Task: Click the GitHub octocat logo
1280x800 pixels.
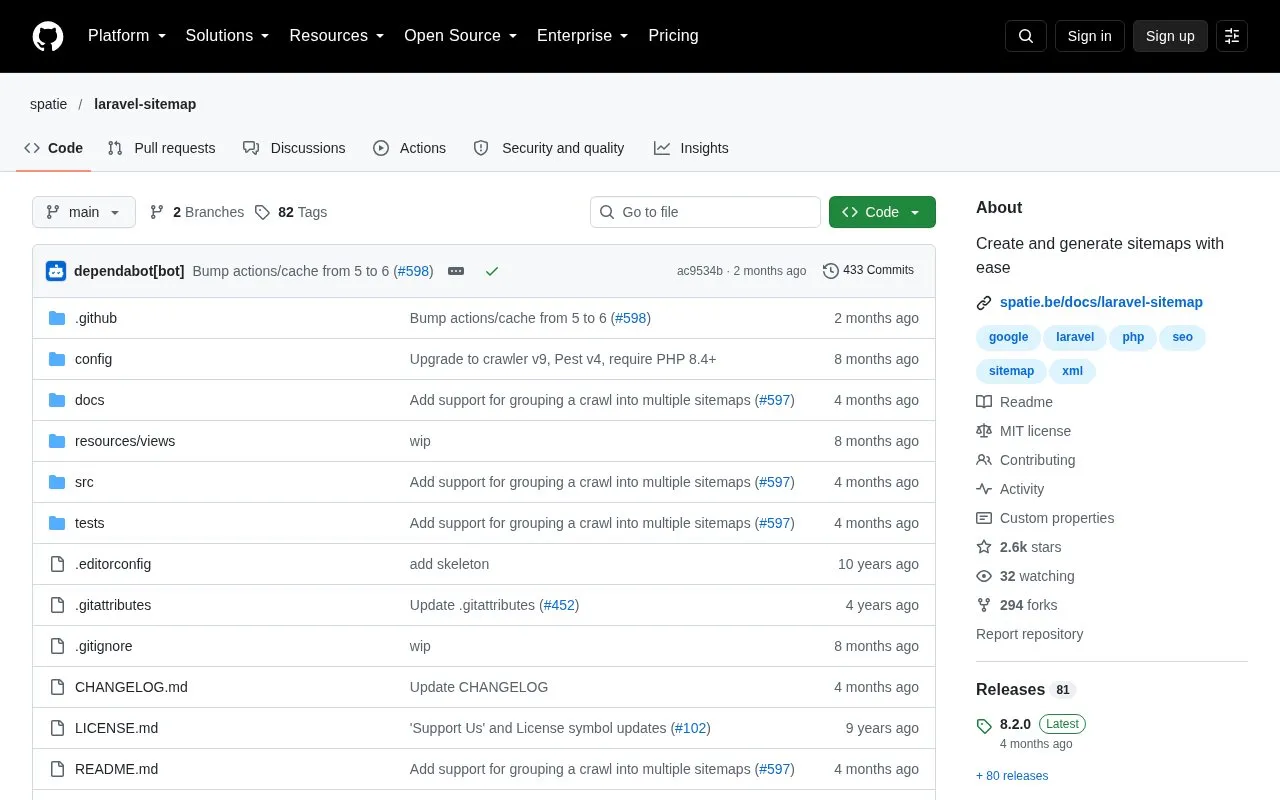Action: click(x=48, y=36)
